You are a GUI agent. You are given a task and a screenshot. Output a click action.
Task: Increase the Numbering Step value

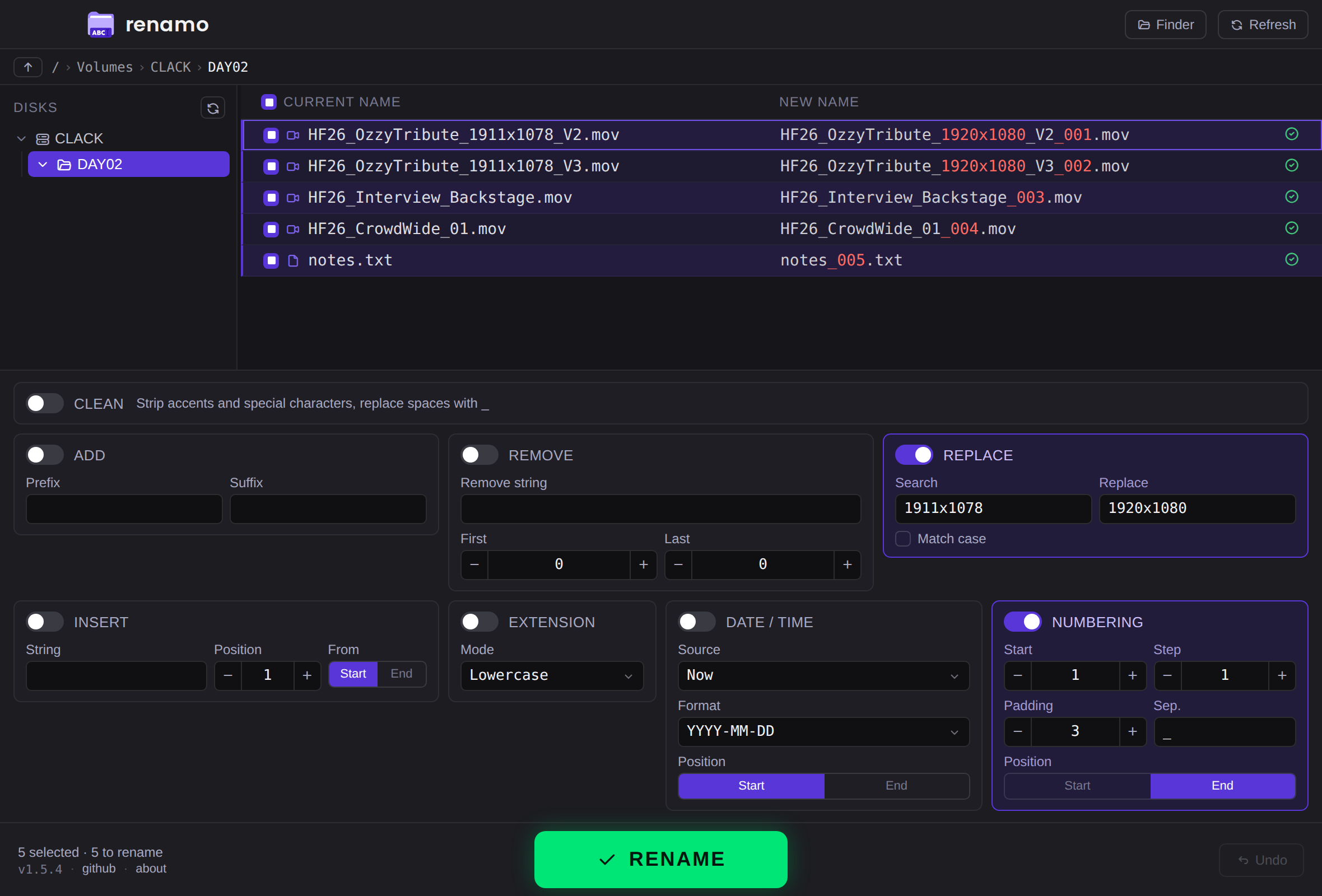1282,675
